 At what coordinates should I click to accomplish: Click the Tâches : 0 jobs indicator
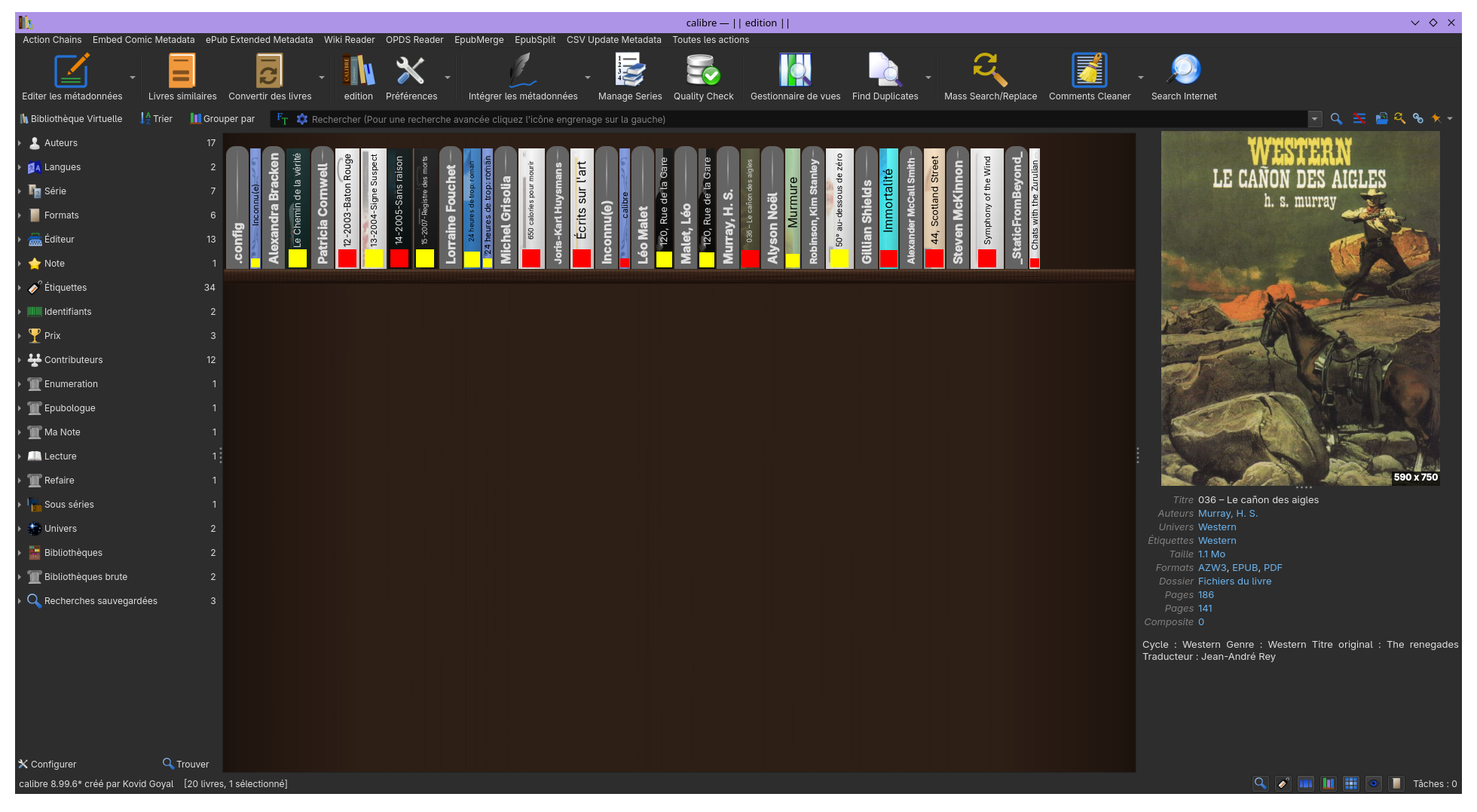tap(1435, 784)
